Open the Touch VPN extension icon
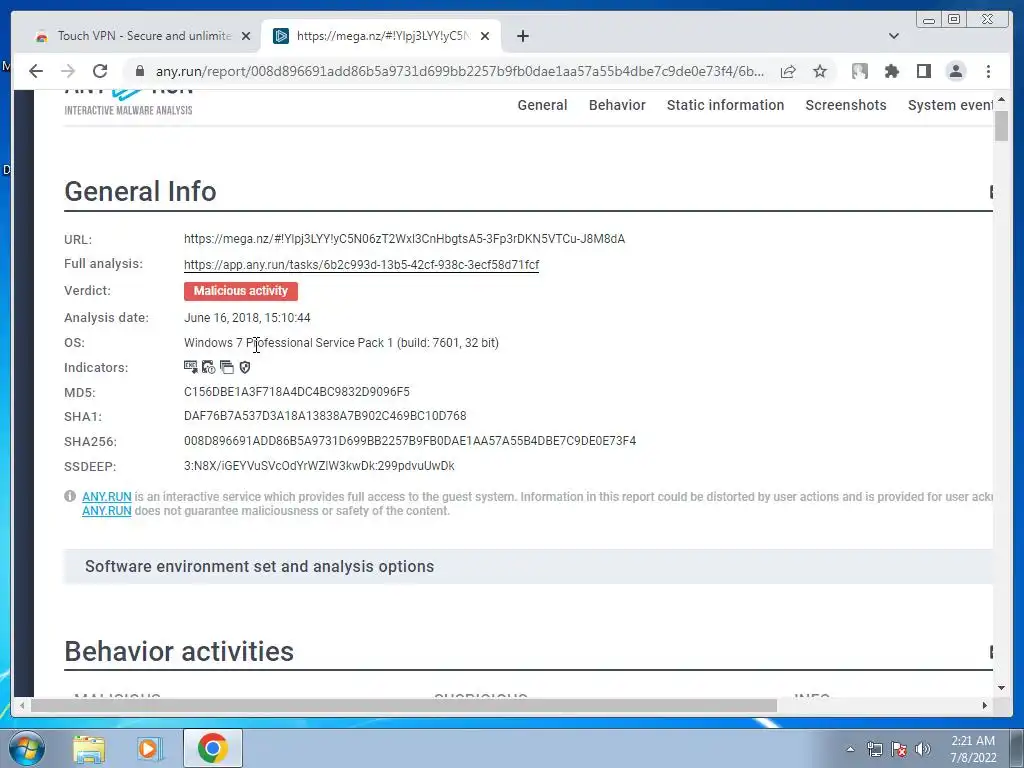The image size is (1024, 768). tap(859, 71)
